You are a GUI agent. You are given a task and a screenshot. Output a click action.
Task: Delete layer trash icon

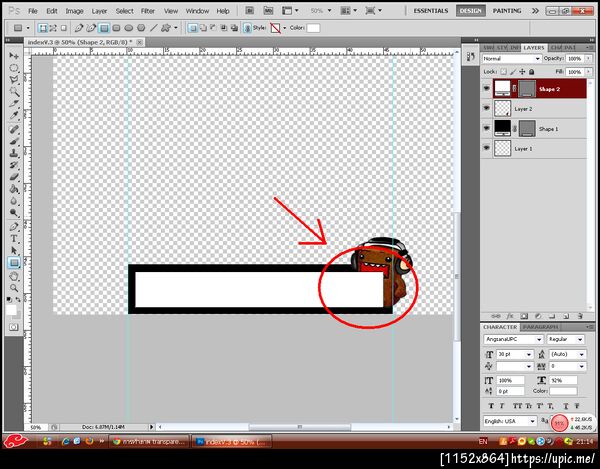click(580, 316)
